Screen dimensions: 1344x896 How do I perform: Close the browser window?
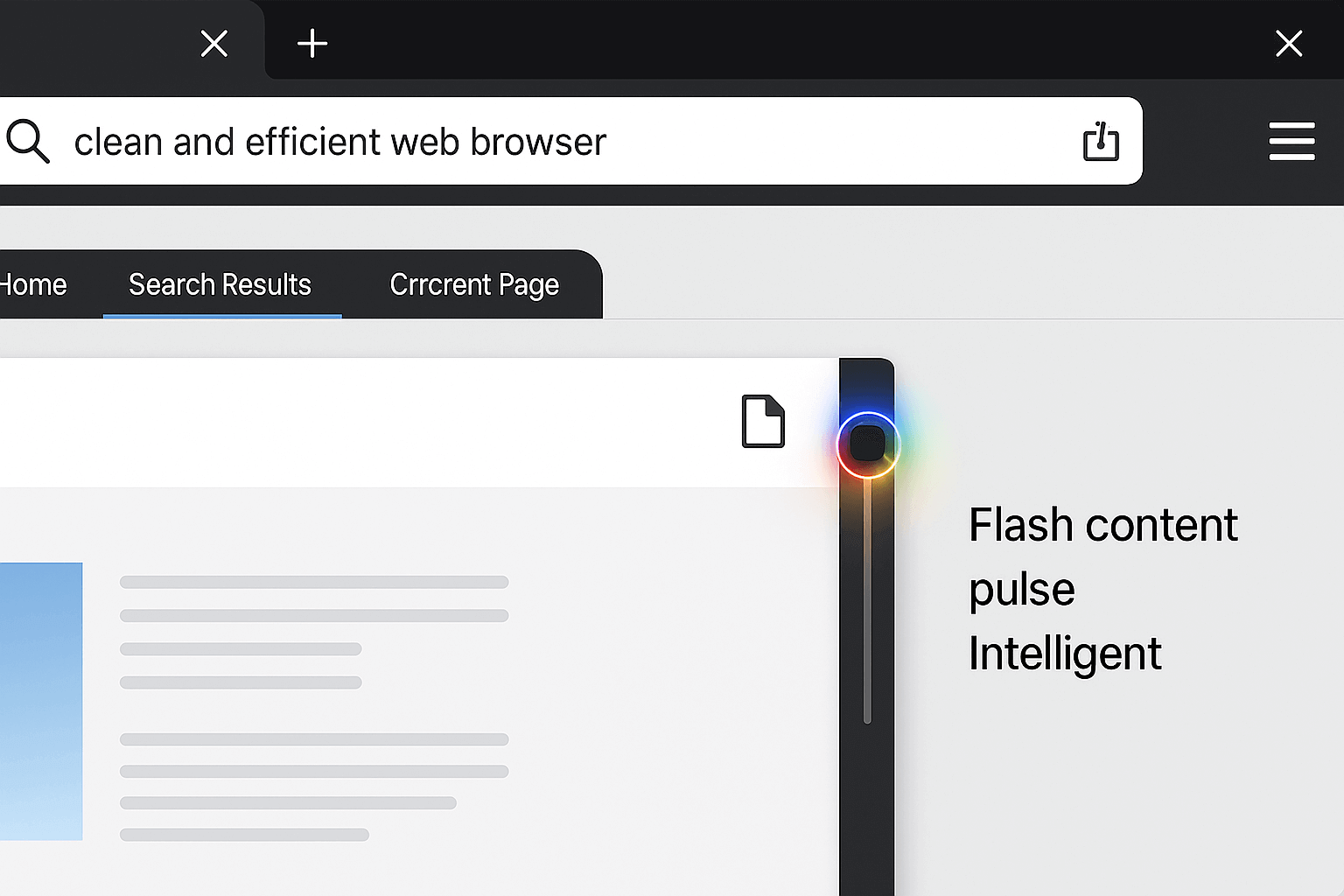(x=1289, y=44)
